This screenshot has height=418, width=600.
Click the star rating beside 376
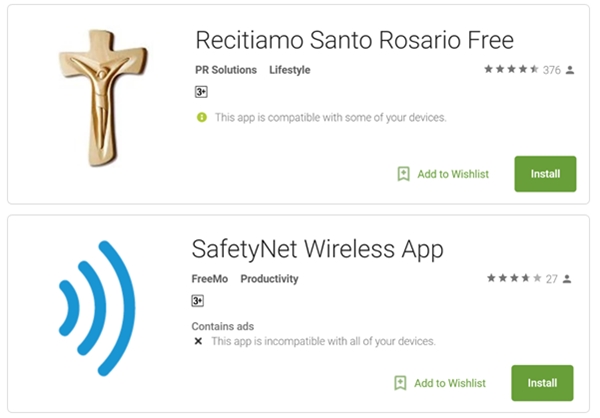[x=511, y=70]
